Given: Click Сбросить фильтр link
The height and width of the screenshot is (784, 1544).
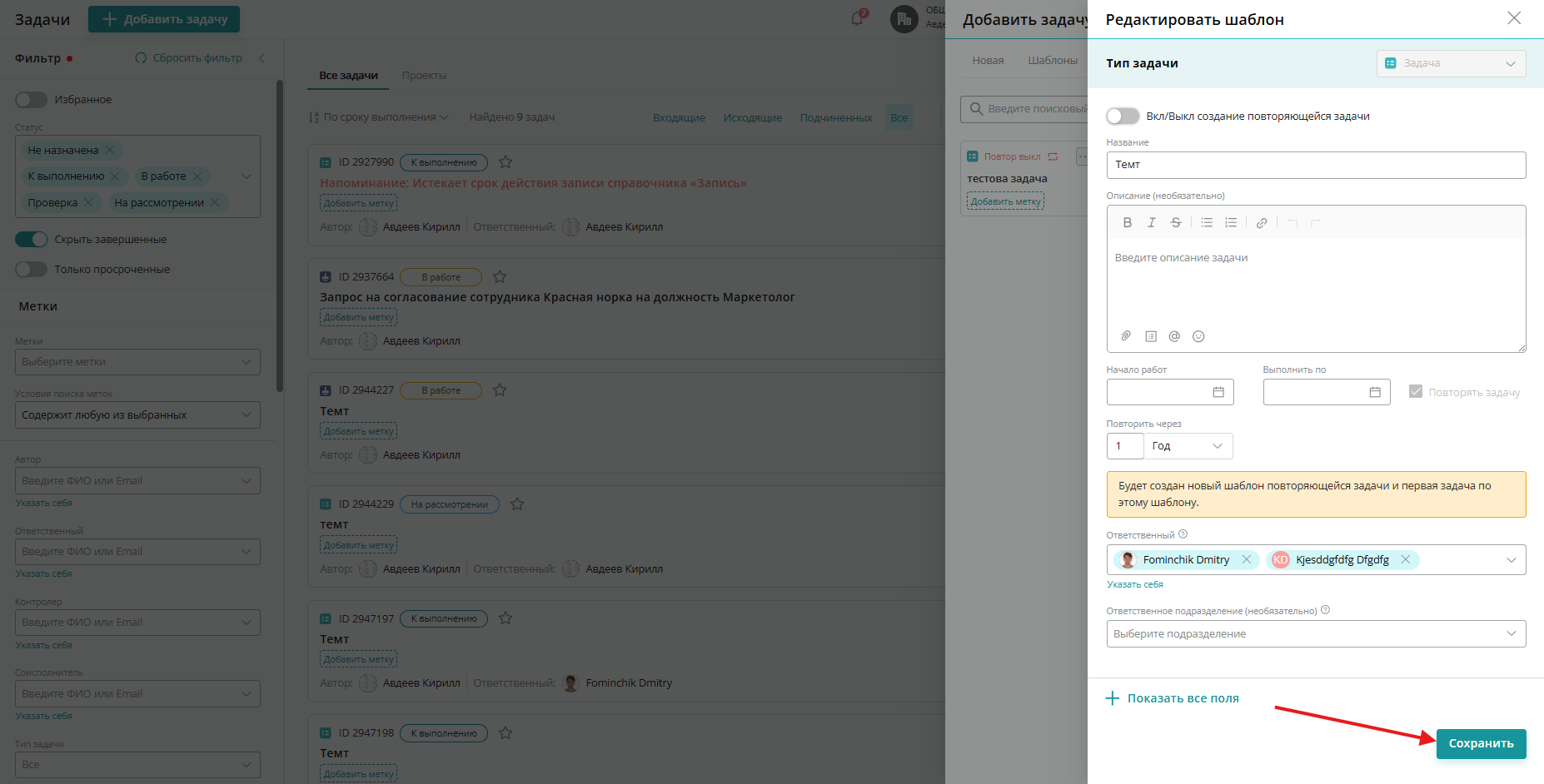Looking at the screenshot, I should 189,58.
